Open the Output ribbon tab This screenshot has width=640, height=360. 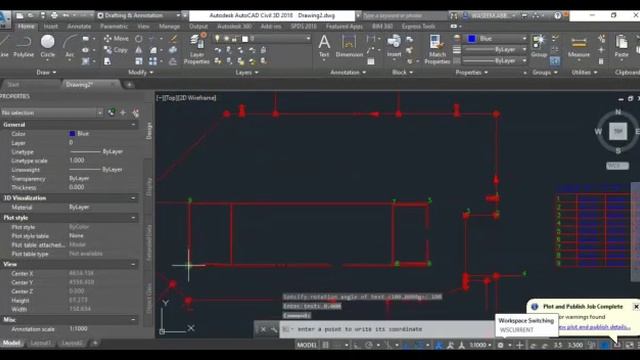[x=198, y=26]
